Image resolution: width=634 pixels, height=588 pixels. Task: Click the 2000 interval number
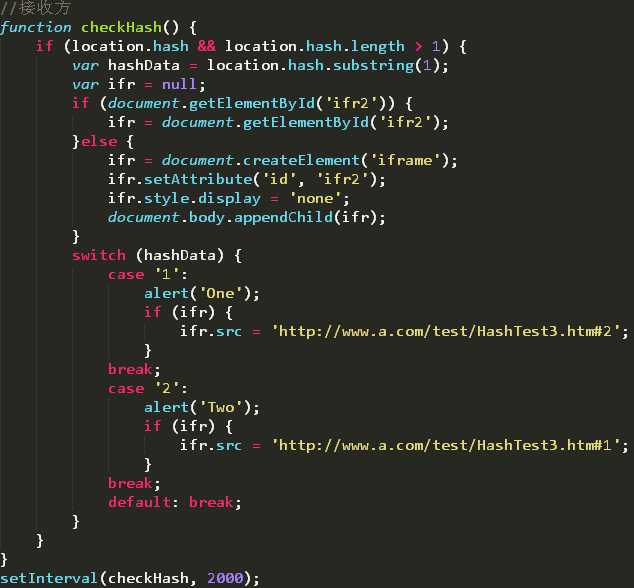(225, 578)
